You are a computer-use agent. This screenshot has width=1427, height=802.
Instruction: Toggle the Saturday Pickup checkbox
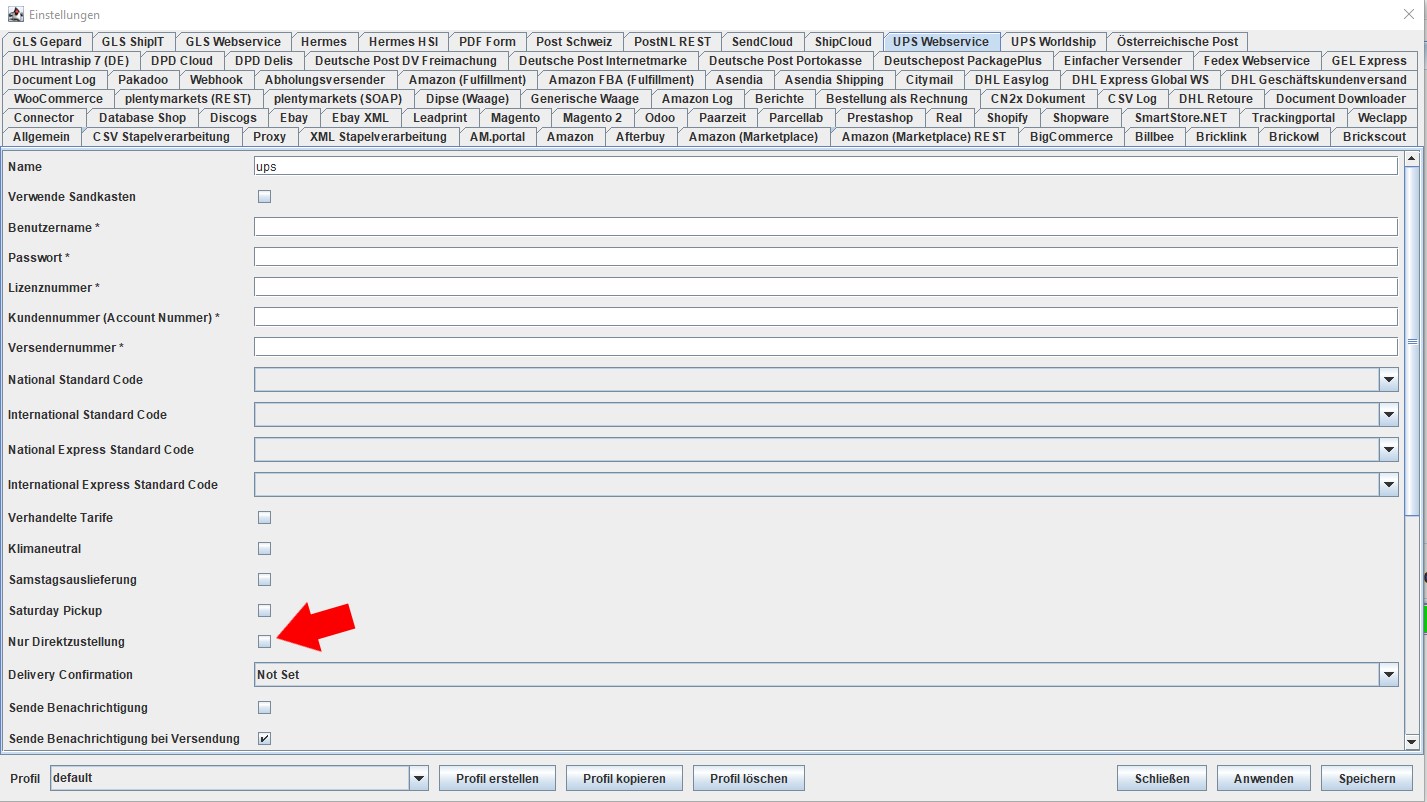point(265,611)
